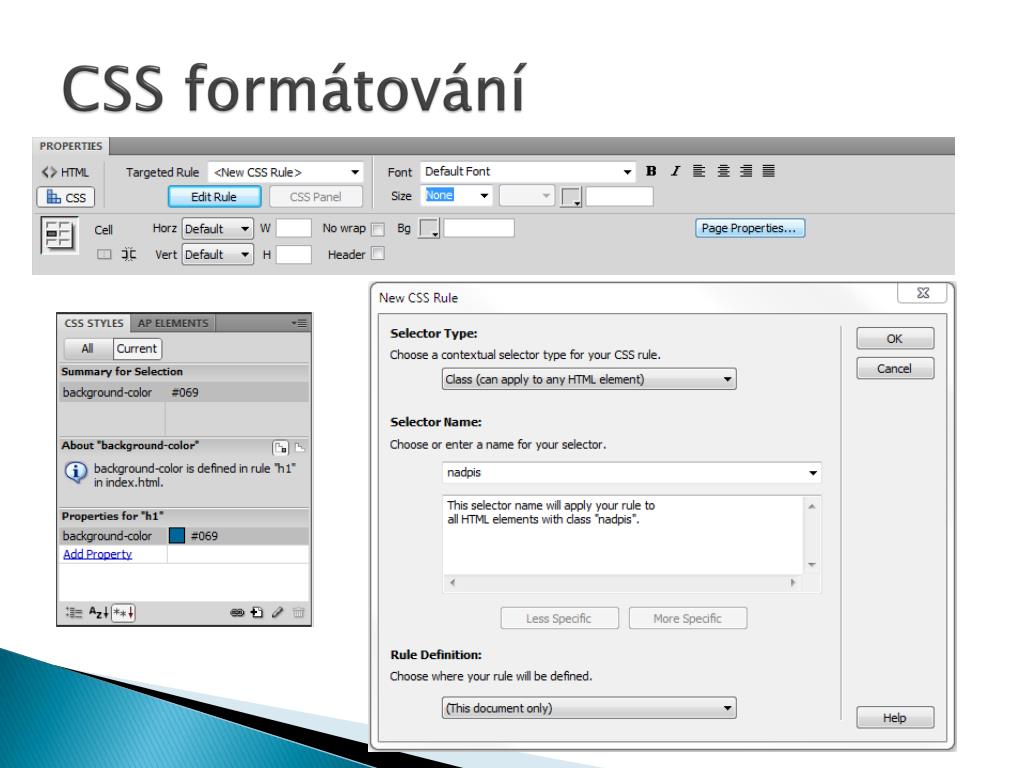This screenshot has width=1024, height=768.
Task: Click New CSS Rule icon
Action: click(x=257, y=613)
